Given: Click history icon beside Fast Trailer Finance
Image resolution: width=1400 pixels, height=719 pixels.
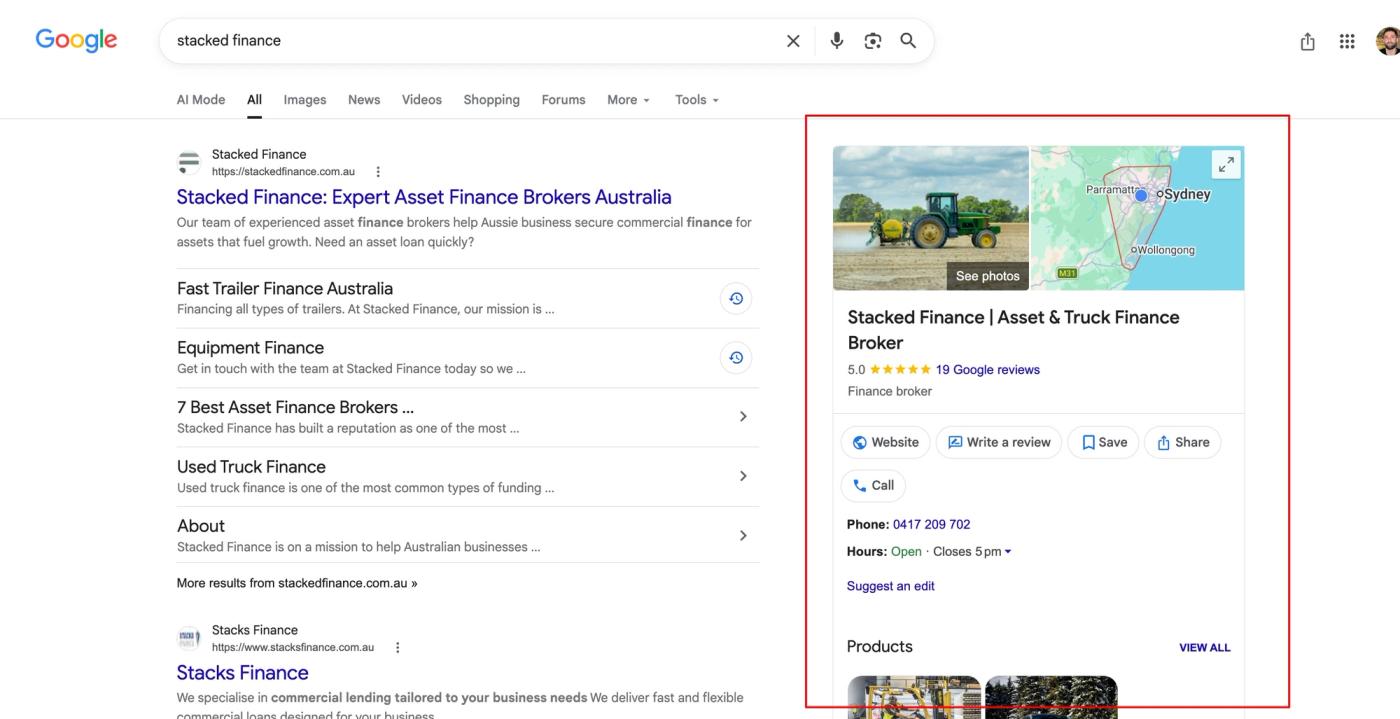Looking at the screenshot, I should (736, 298).
